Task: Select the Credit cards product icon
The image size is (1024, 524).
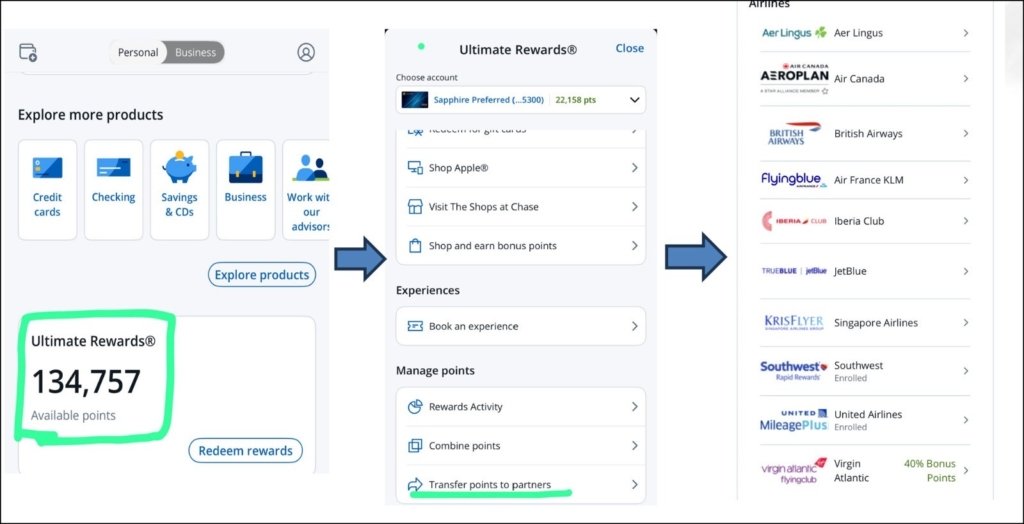Action: click(47, 168)
